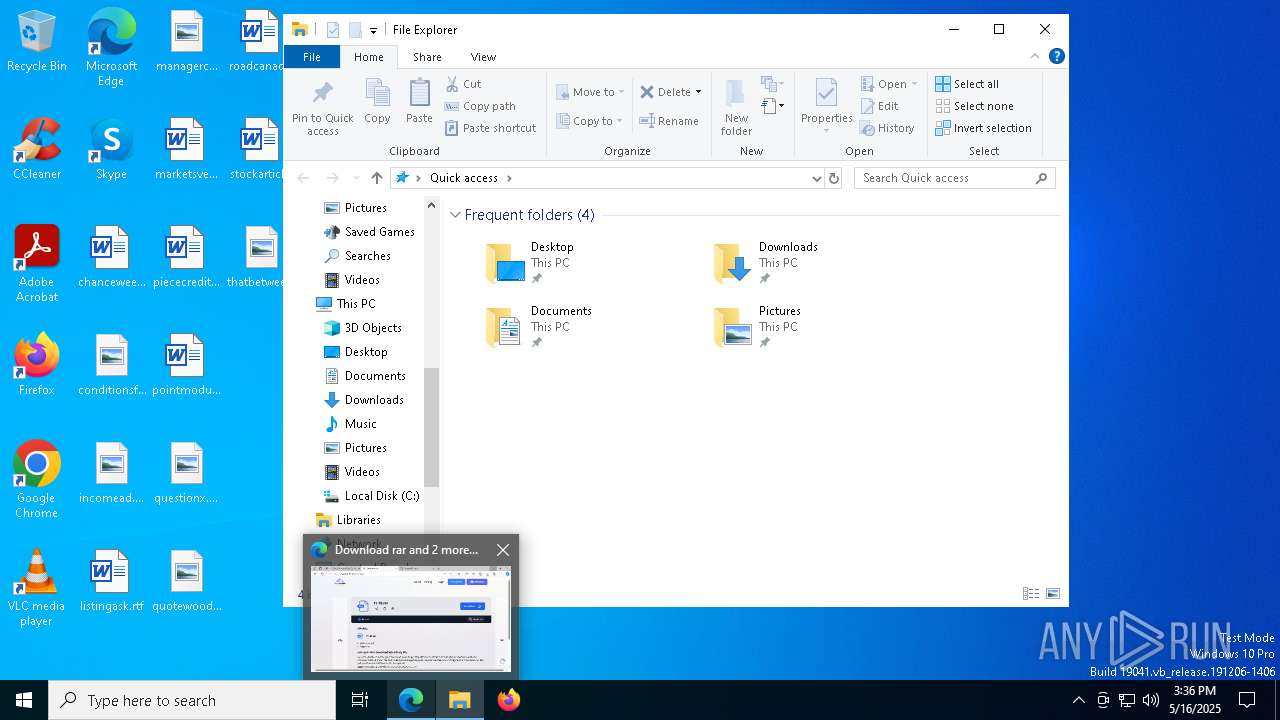The width and height of the screenshot is (1280, 720).
Task: Open the notification center icon
Action: tap(1247, 700)
